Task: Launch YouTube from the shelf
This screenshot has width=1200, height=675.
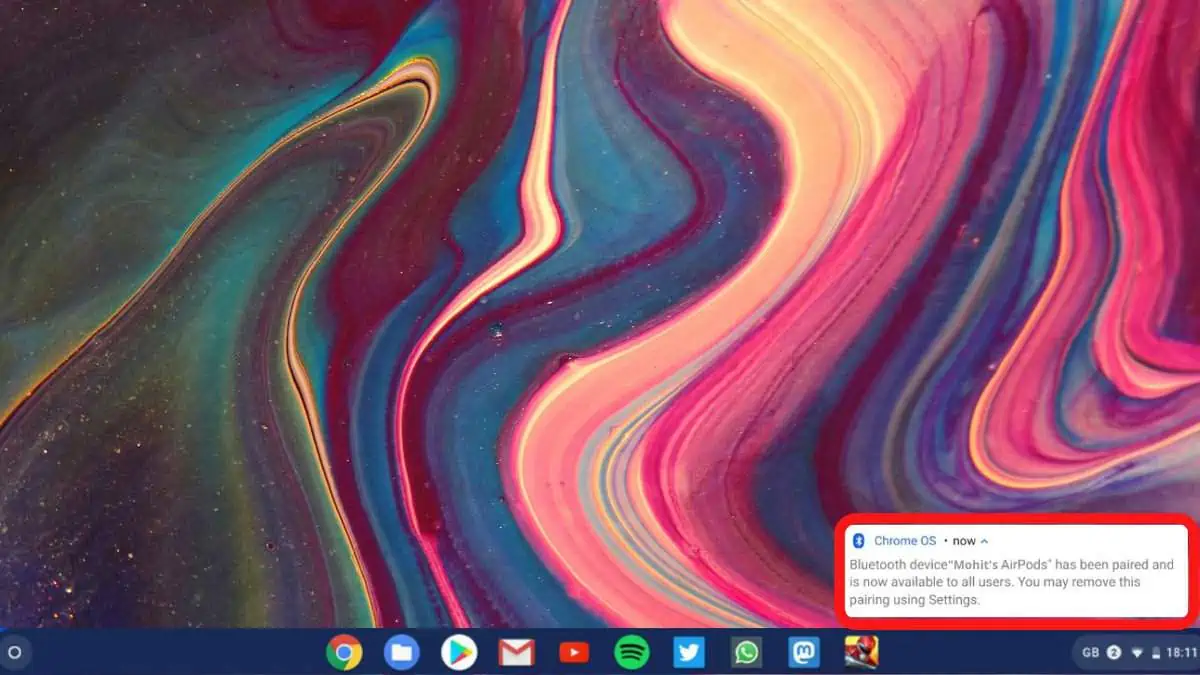Action: coord(574,653)
